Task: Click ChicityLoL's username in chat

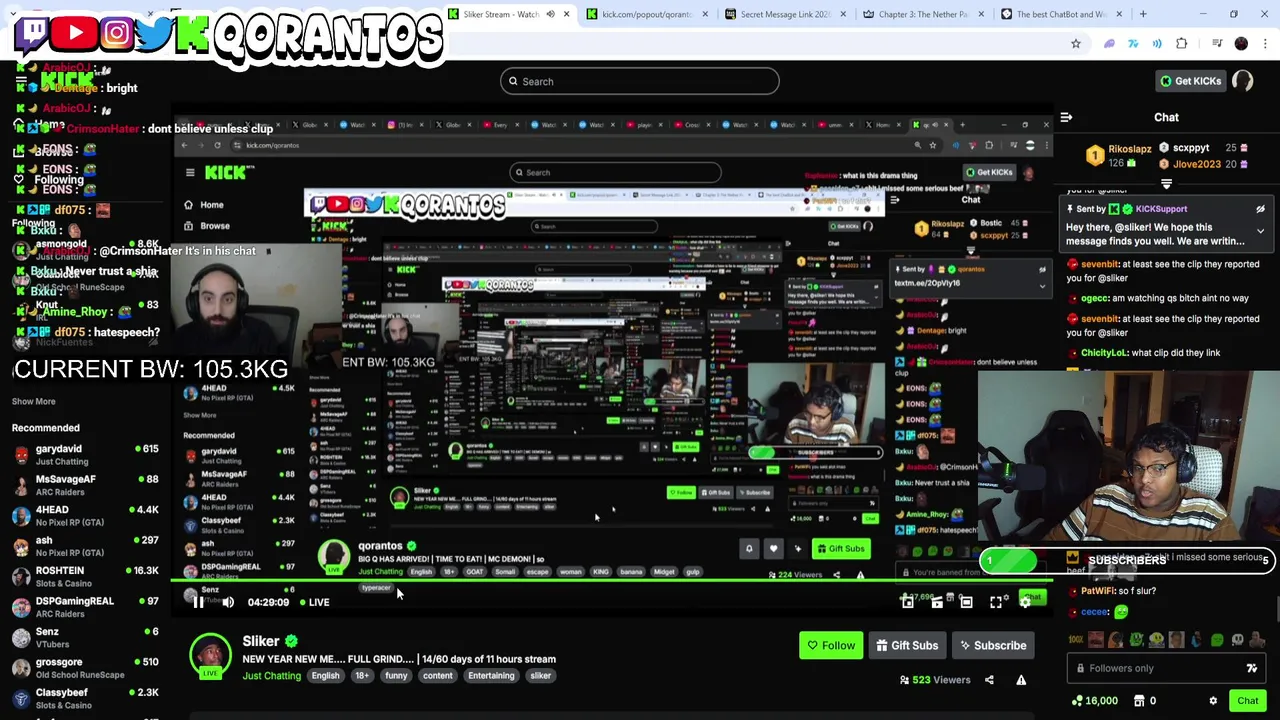Action: (1102, 353)
